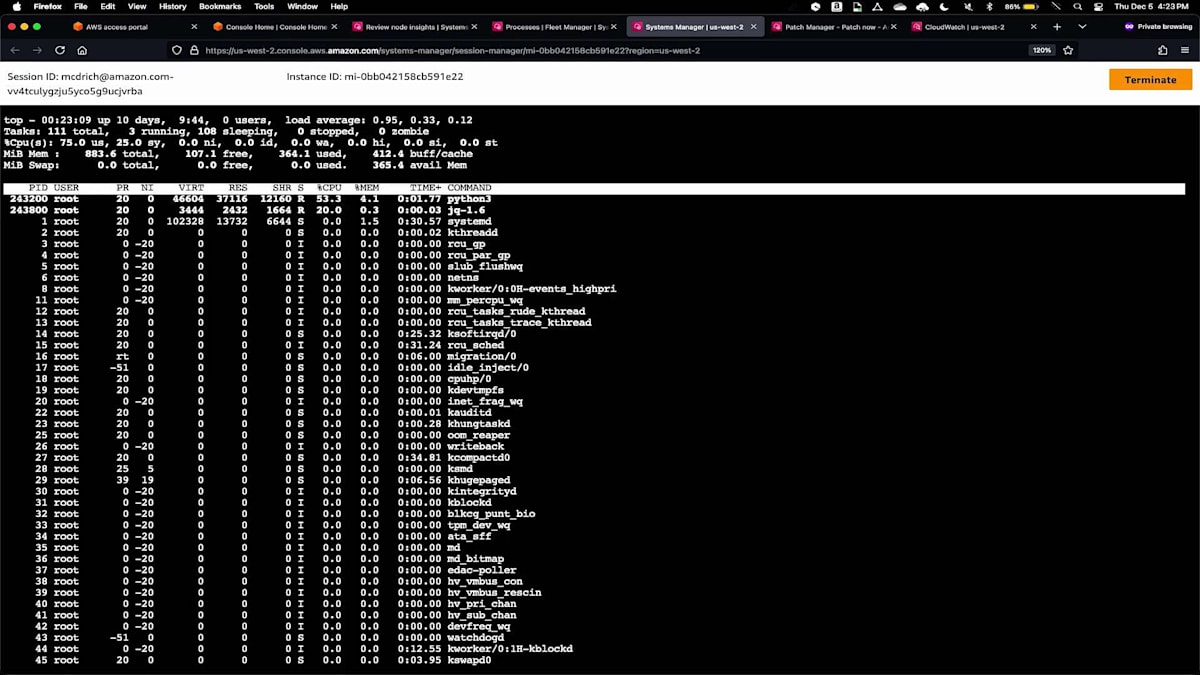Open the Firefox hamburger application menu
The height and width of the screenshot is (675, 1200).
(1185, 50)
